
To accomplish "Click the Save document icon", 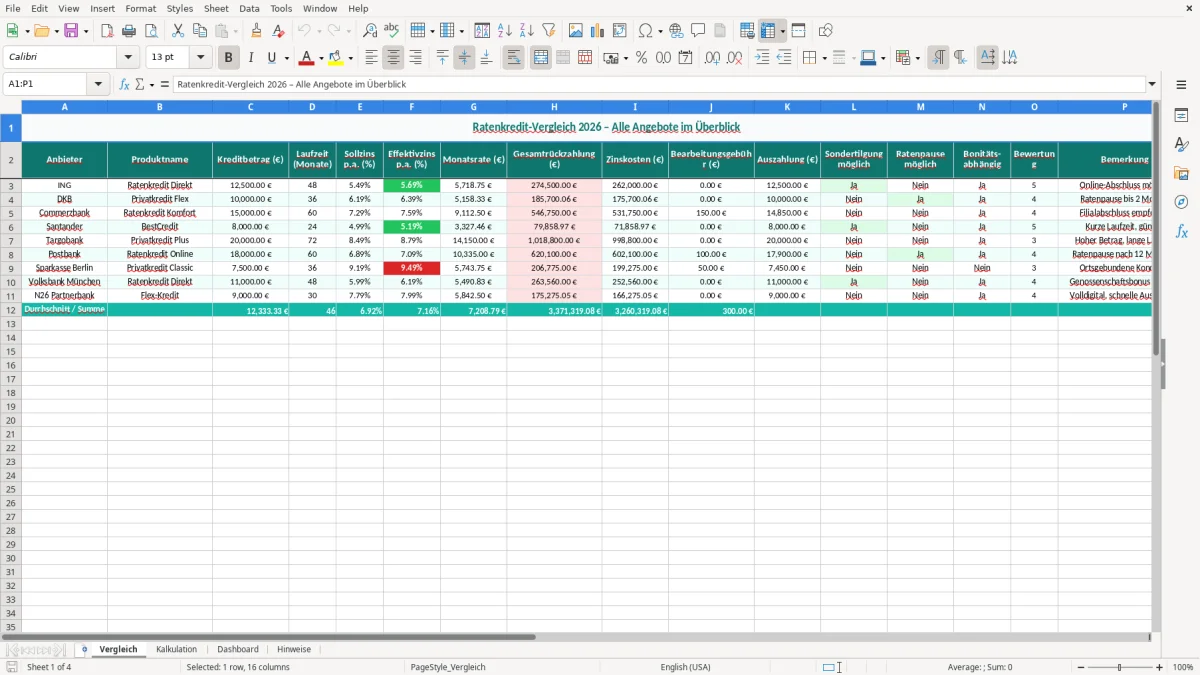I will point(71,31).
